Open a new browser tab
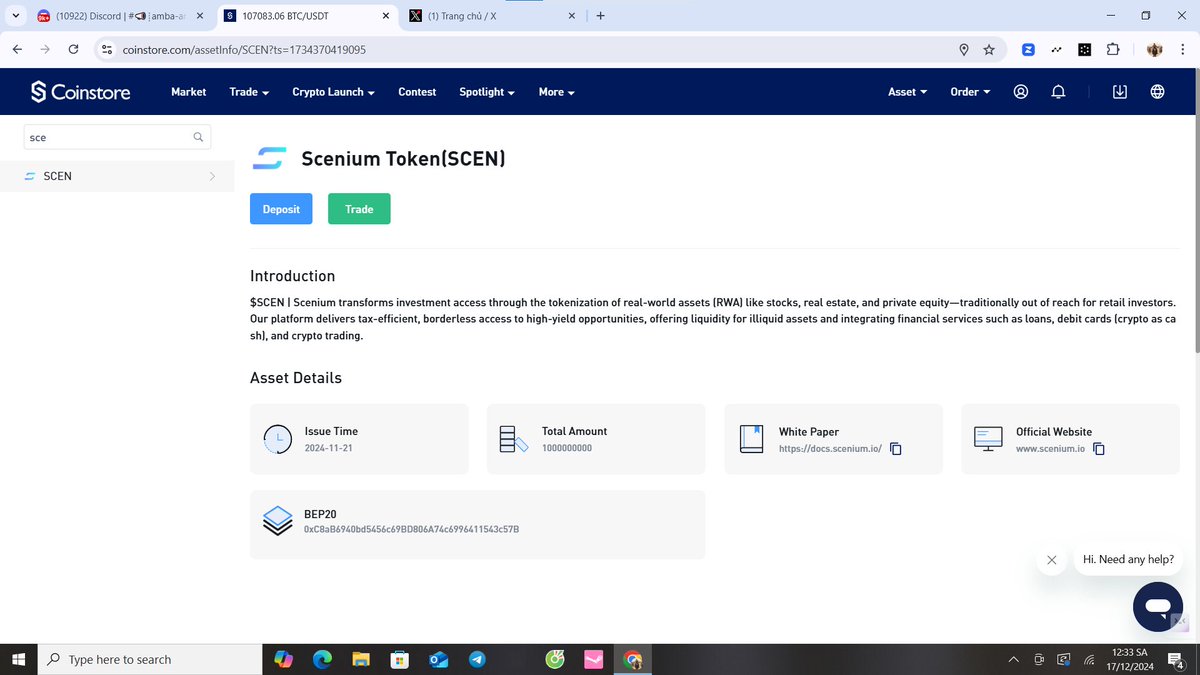1200x675 pixels. point(600,16)
